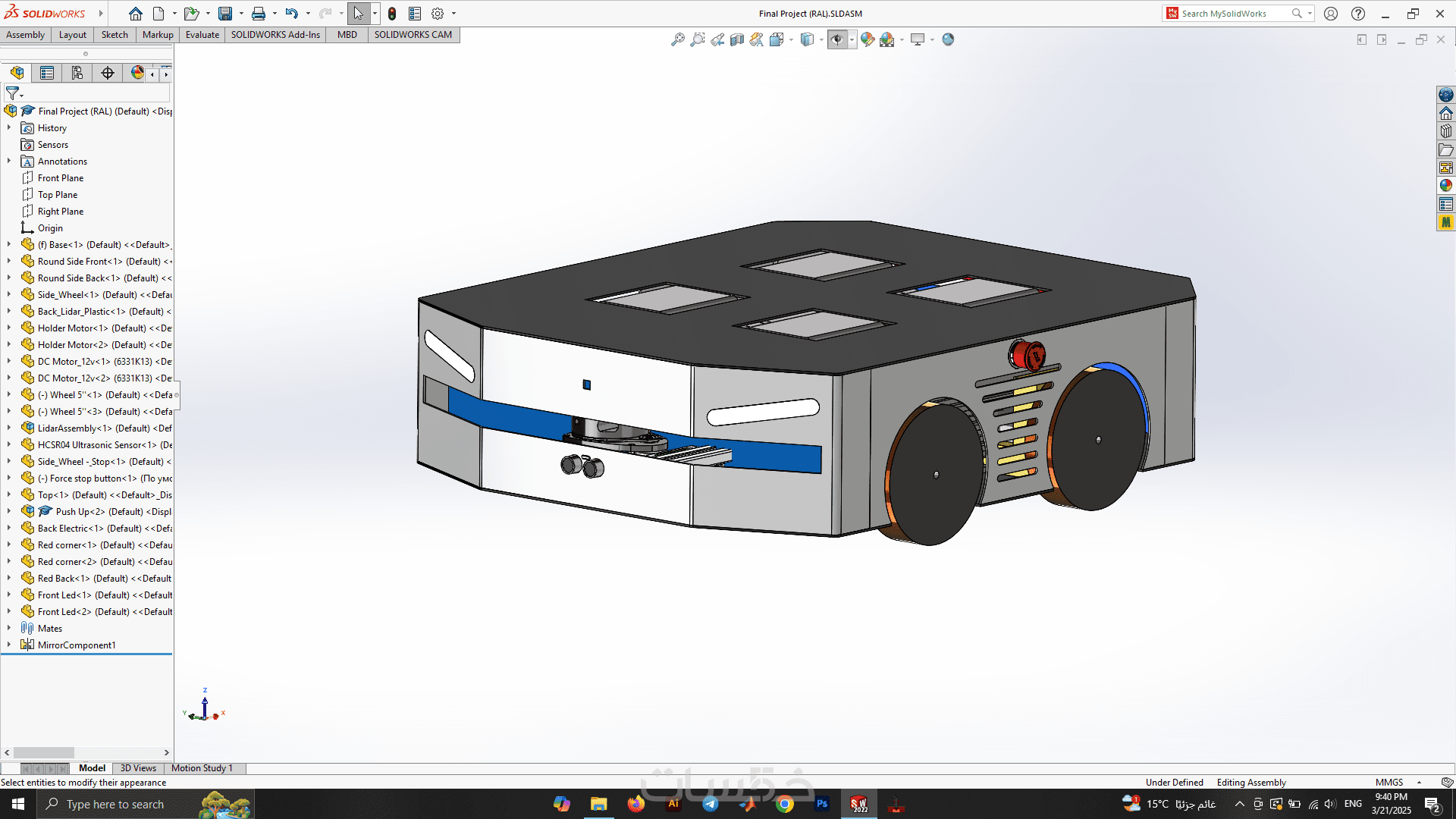Viewport: 1456px width, 819px height.
Task: Click the Save floppy disk icon
Action: coord(225,14)
